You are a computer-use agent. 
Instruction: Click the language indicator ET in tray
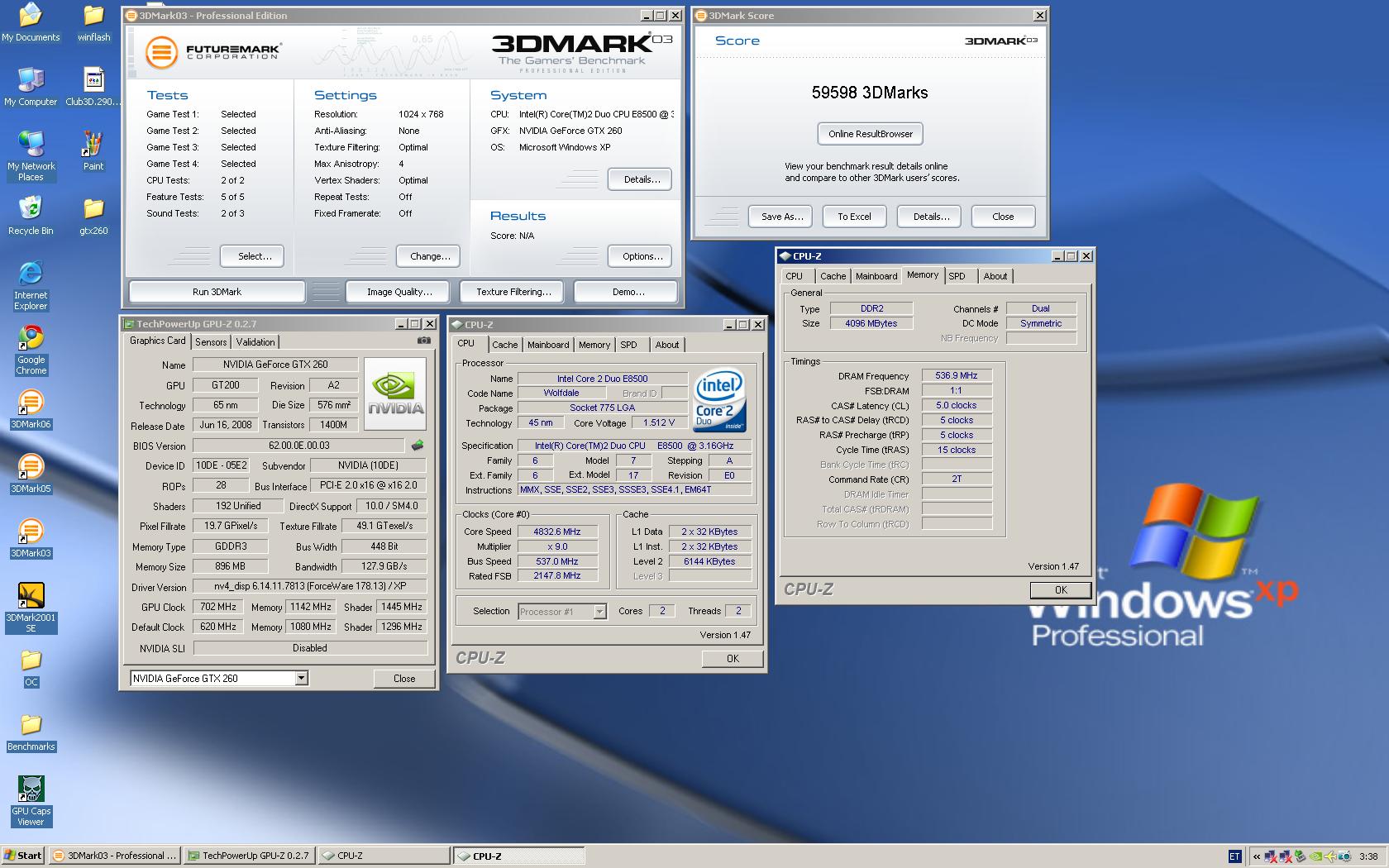[1234, 856]
